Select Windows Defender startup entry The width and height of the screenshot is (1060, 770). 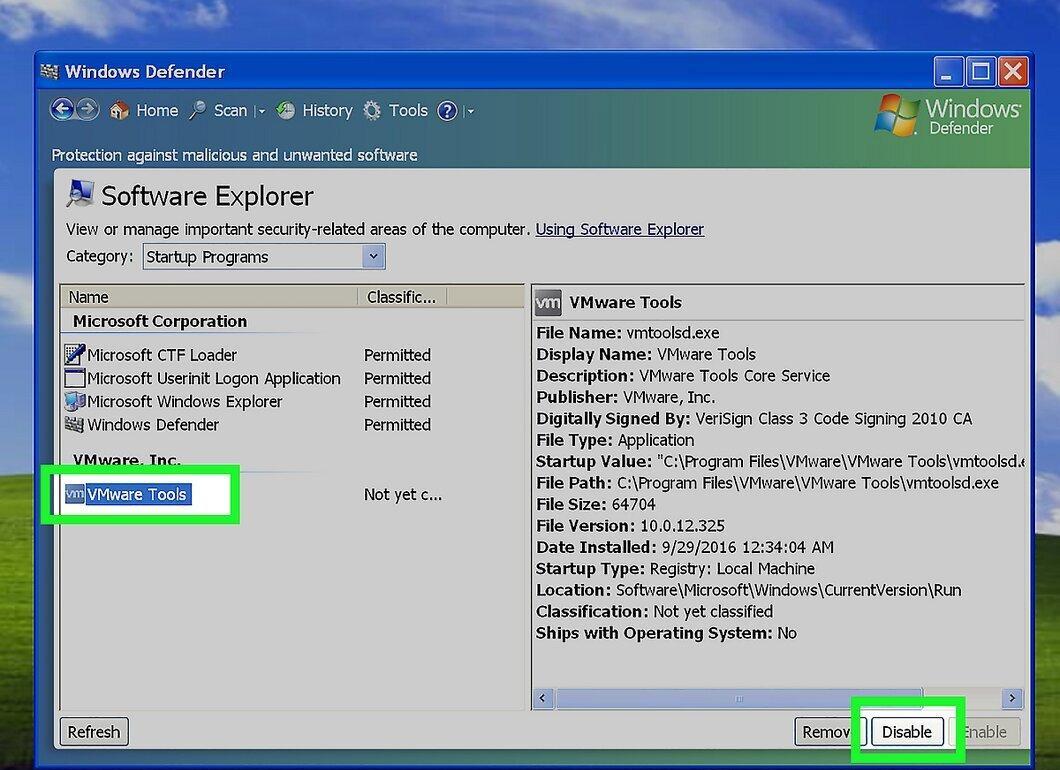(153, 425)
